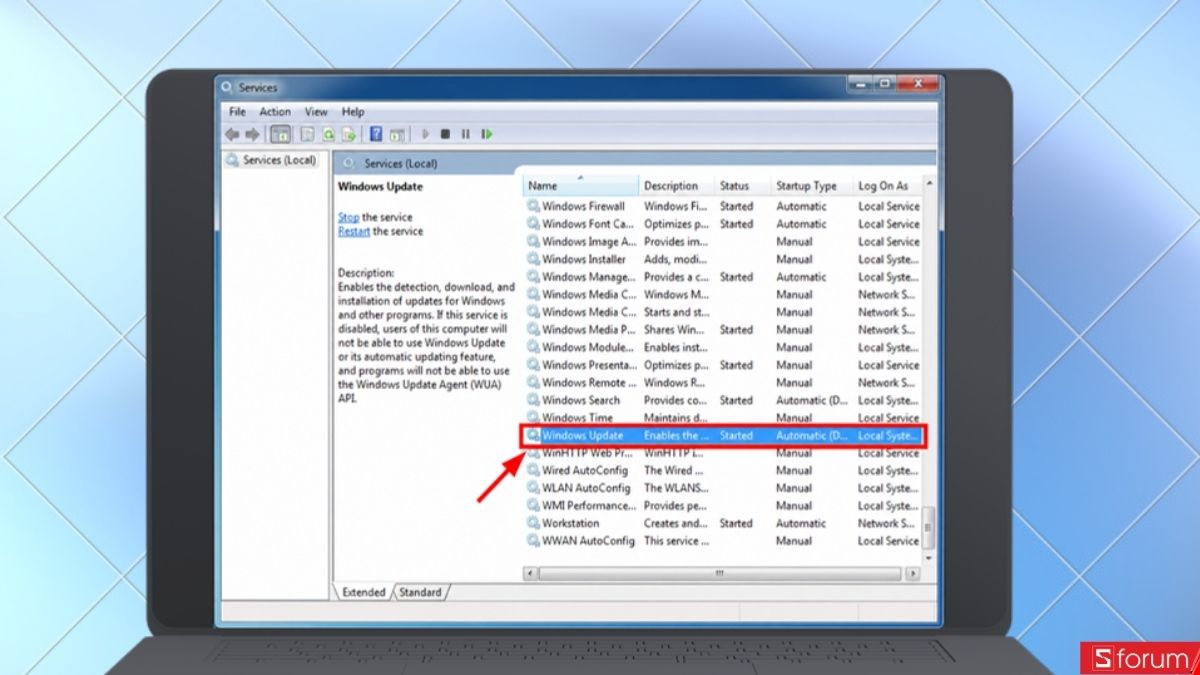Screen dimensions: 1200x675
Task: Click the gear icon beside WWAN AutoConfig
Action: coord(534,541)
